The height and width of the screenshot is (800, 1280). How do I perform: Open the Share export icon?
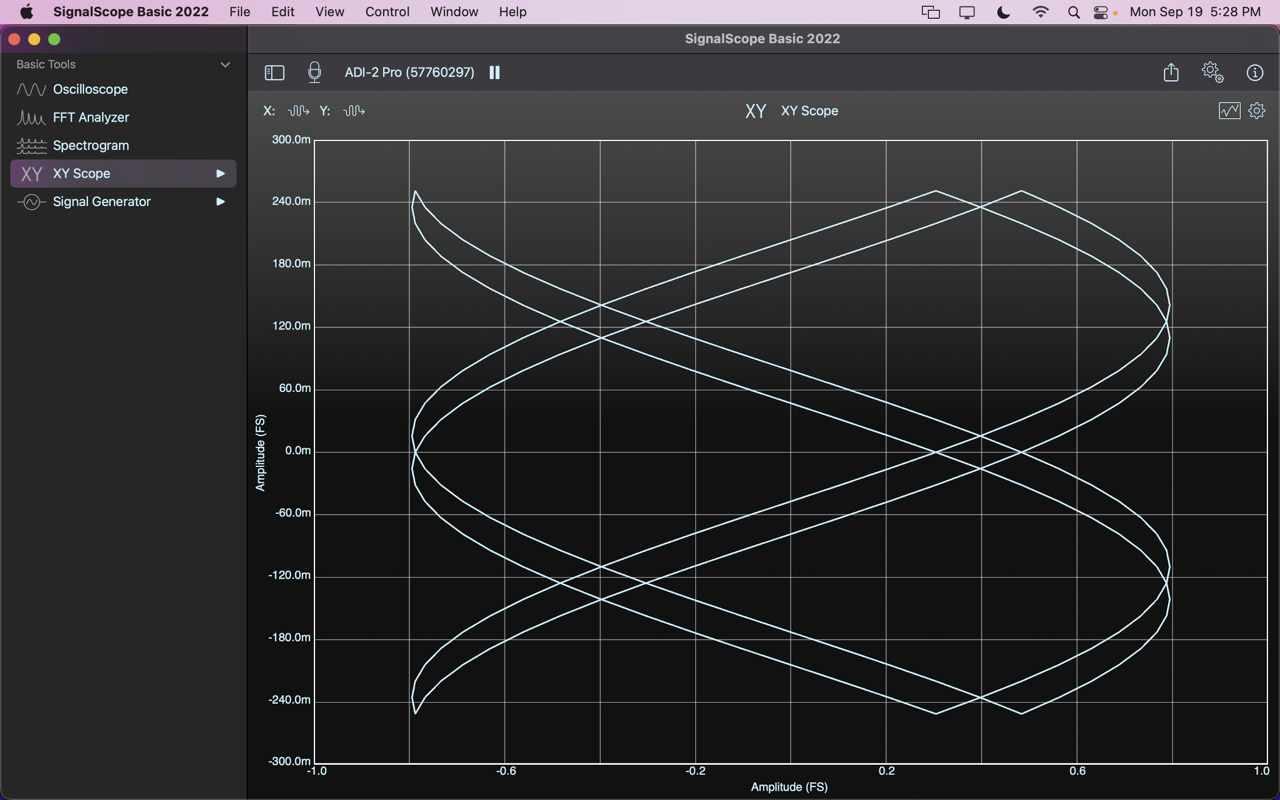coord(1171,72)
